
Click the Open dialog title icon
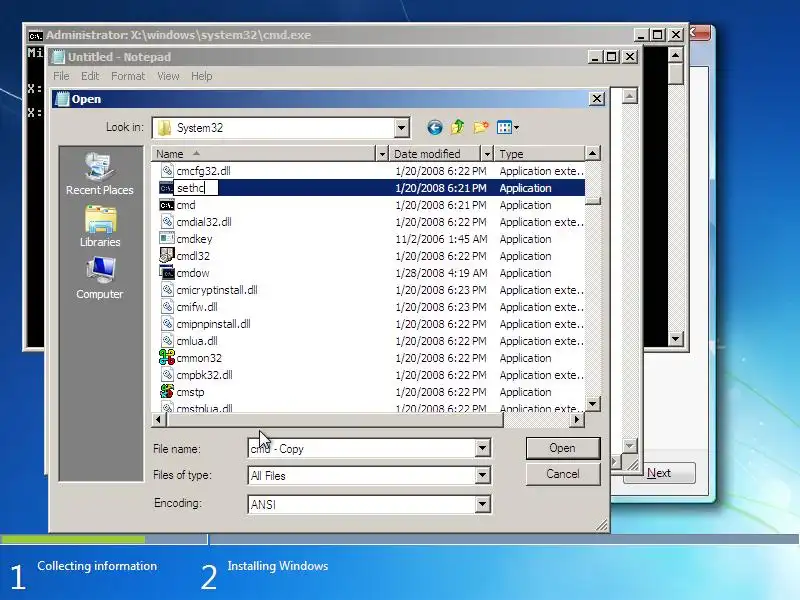point(62,98)
